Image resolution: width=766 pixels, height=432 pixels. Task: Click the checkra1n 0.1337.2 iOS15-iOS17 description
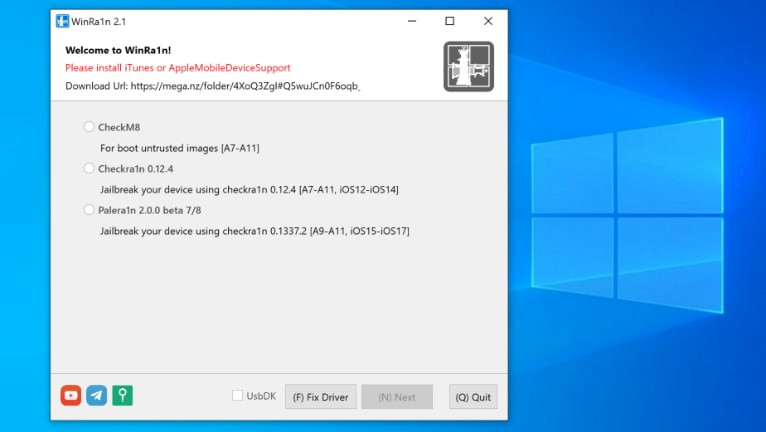point(255,231)
